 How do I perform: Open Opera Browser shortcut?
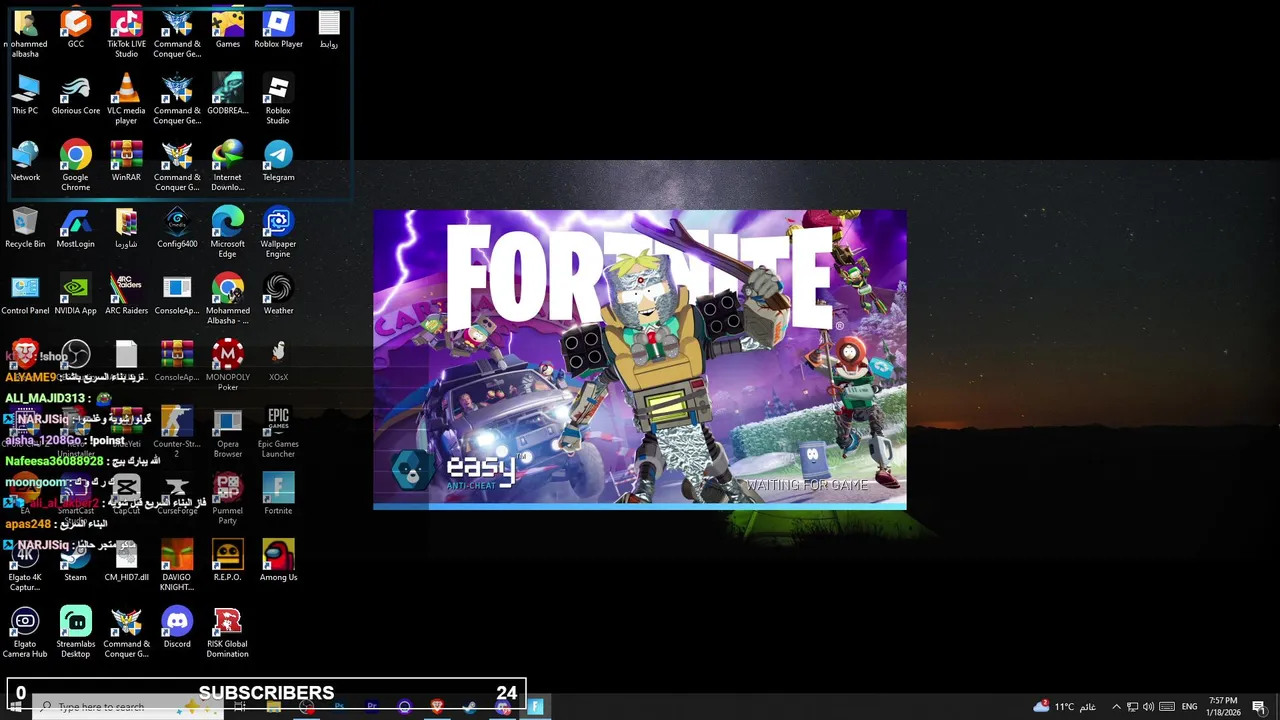coord(228,433)
